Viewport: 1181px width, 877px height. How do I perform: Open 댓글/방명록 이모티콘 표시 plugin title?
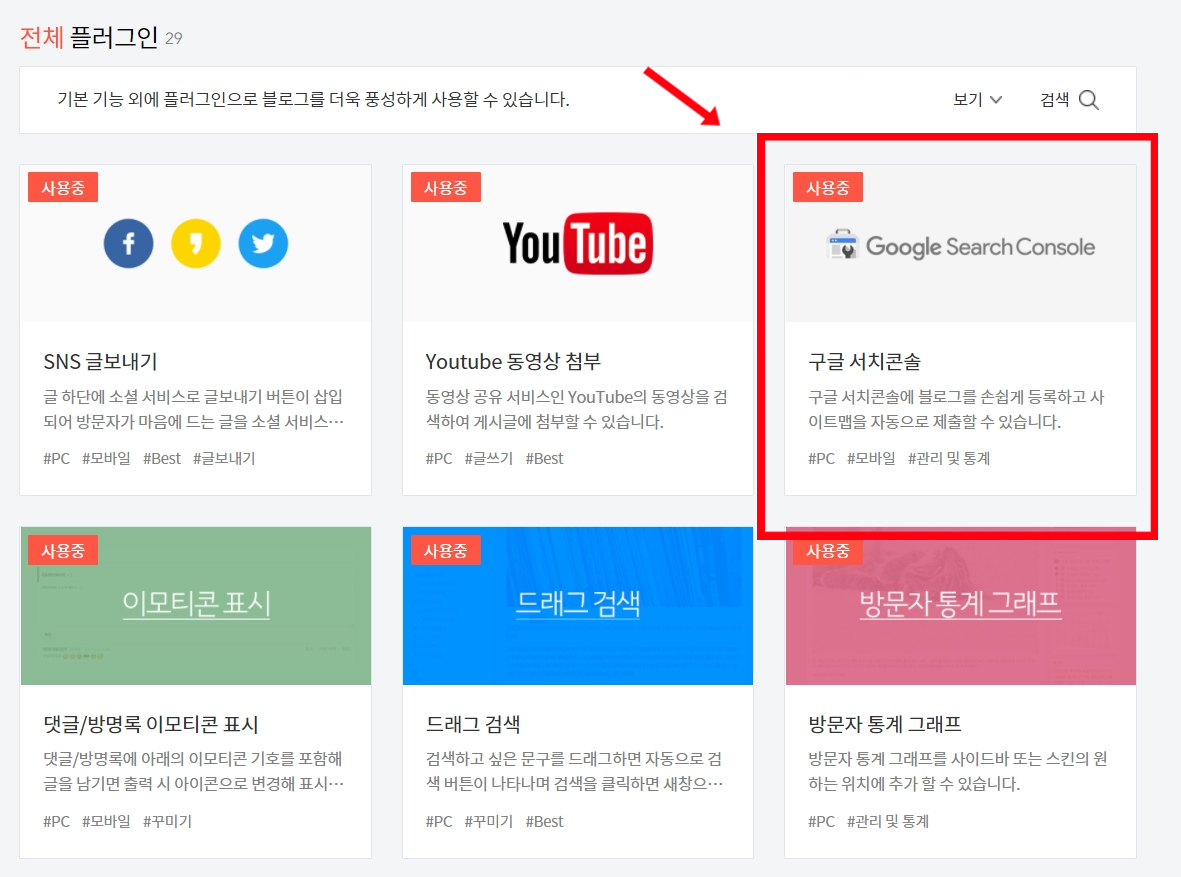click(151, 724)
